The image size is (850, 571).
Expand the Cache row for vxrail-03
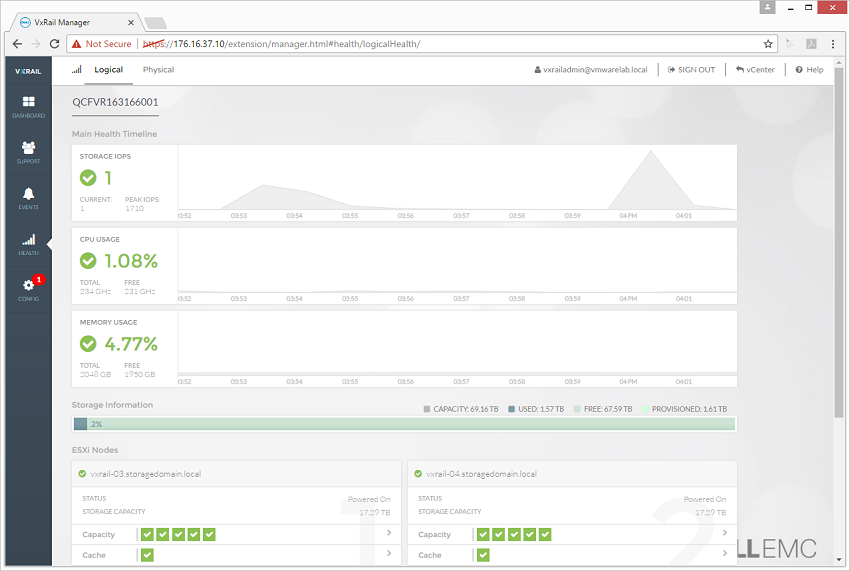coord(389,554)
